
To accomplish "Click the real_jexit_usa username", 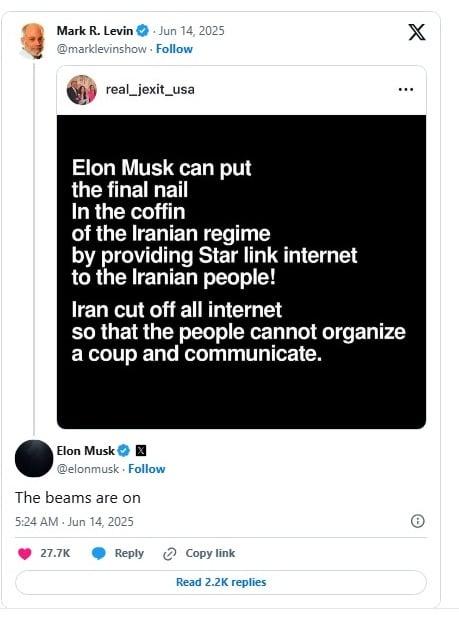I will coord(150,90).
